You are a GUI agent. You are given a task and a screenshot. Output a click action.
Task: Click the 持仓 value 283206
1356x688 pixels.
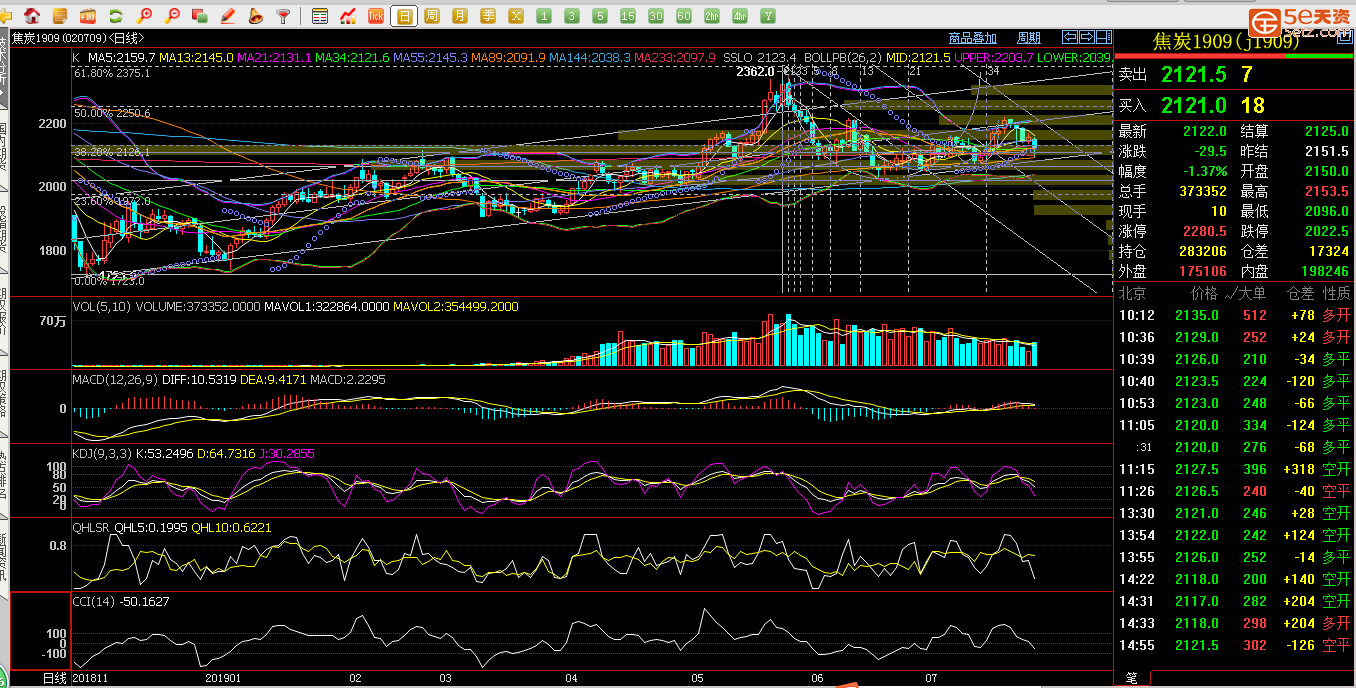pos(1203,251)
